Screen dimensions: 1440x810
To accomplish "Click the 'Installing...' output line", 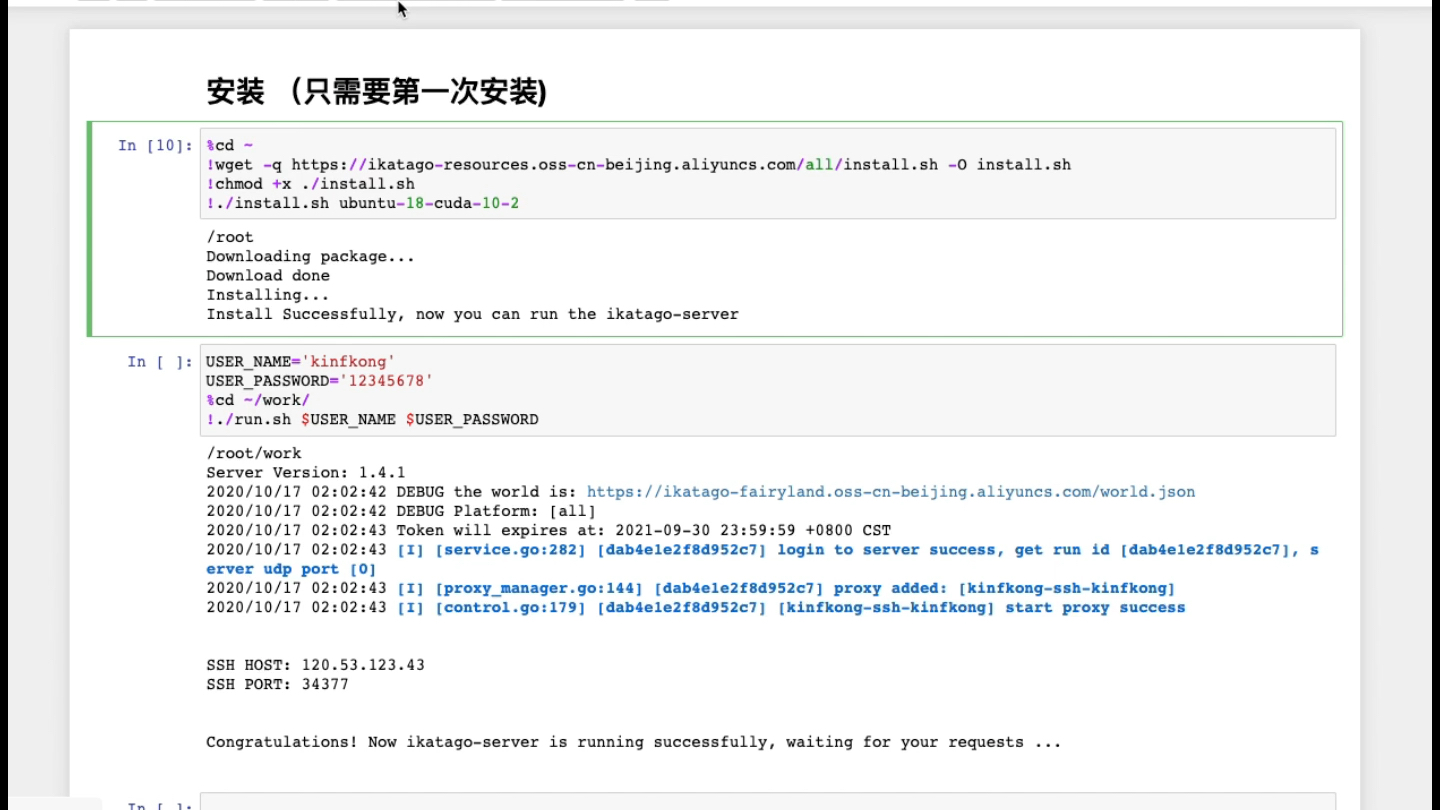I will [x=268, y=295].
